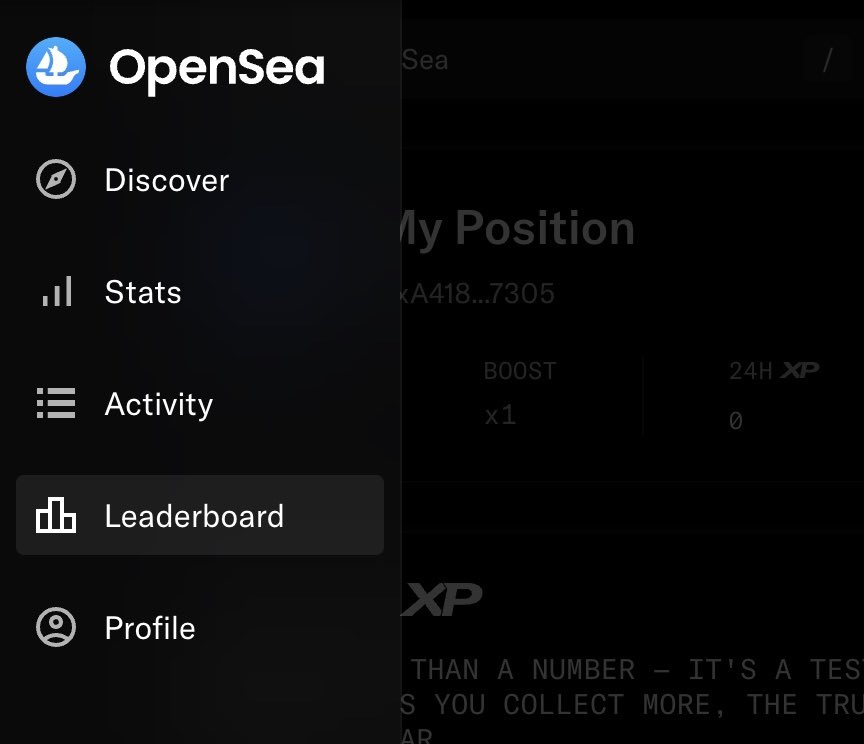Click the My Position heading

click(x=517, y=229)
